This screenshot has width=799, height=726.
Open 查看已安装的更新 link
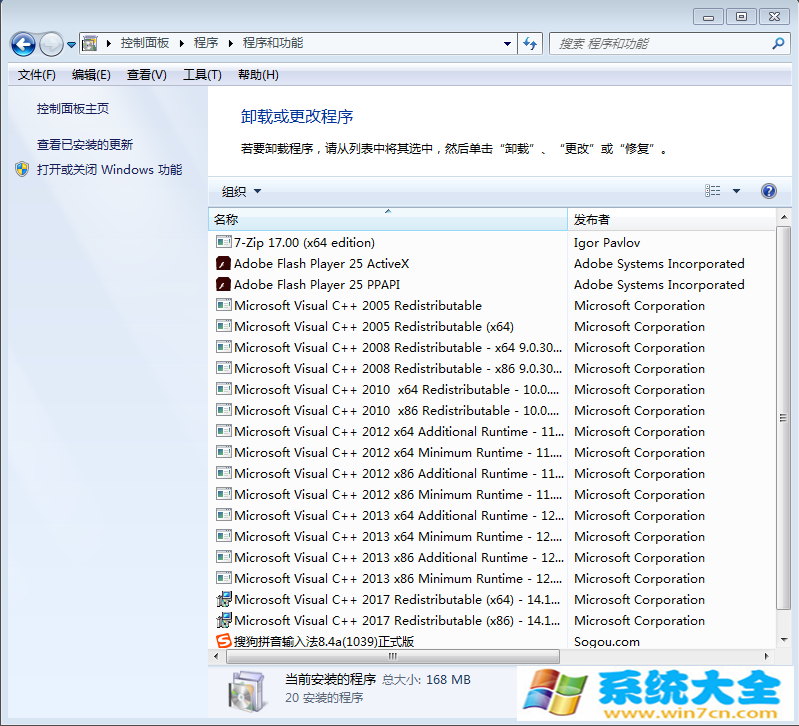pos(85,145)
